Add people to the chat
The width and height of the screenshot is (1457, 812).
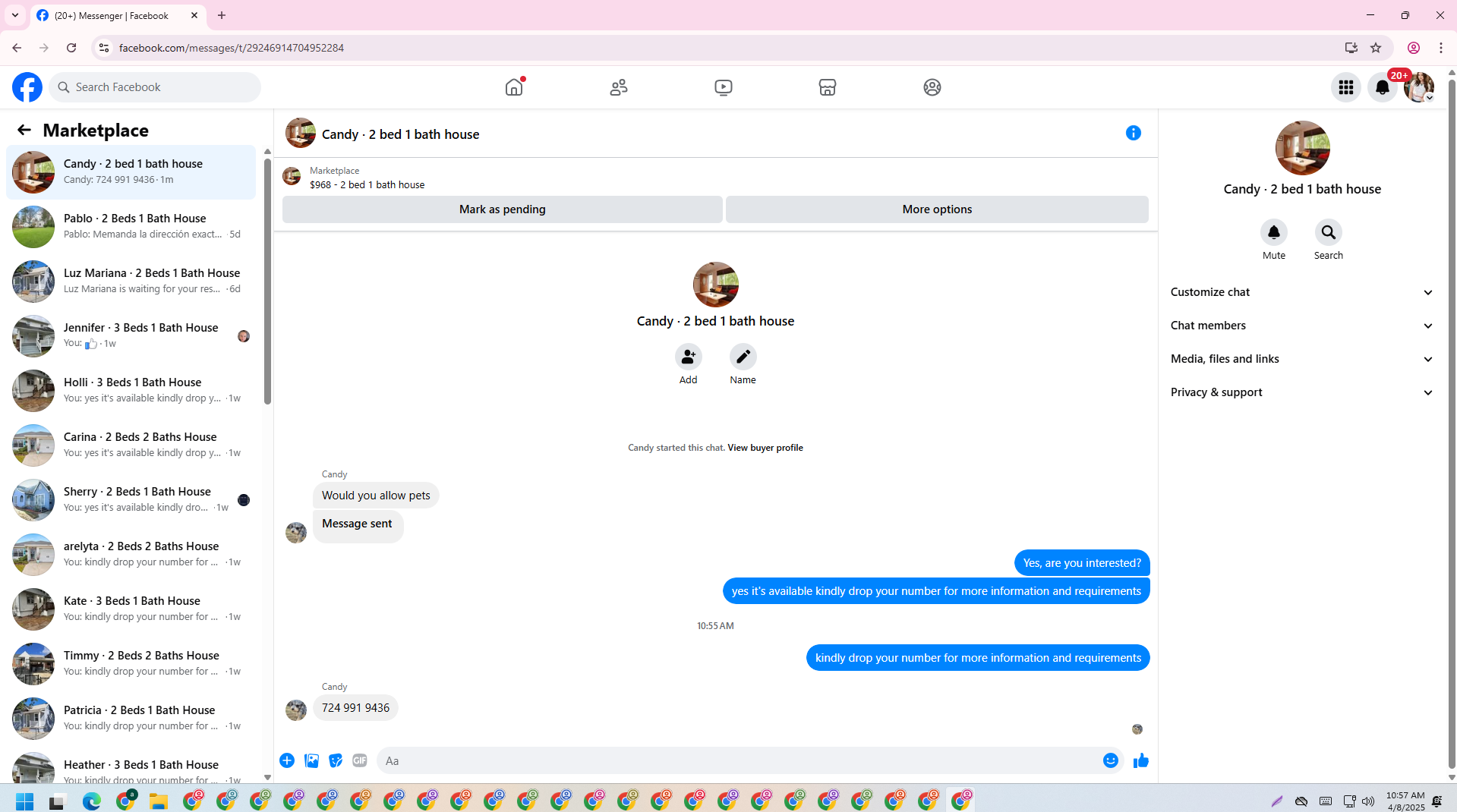689,357
